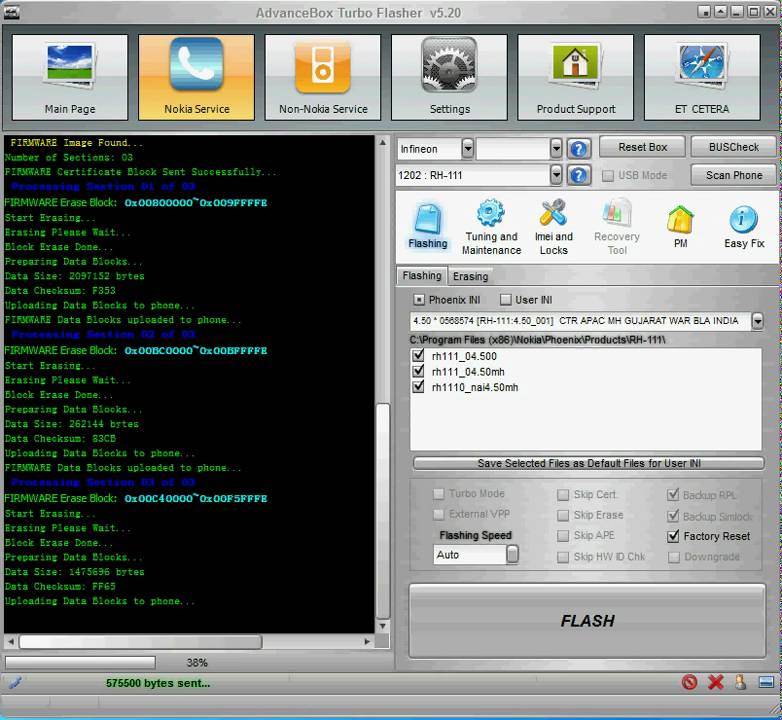
Task: Click the log horizontal scrollbar thumb
Action: click(x=140, y=641)
